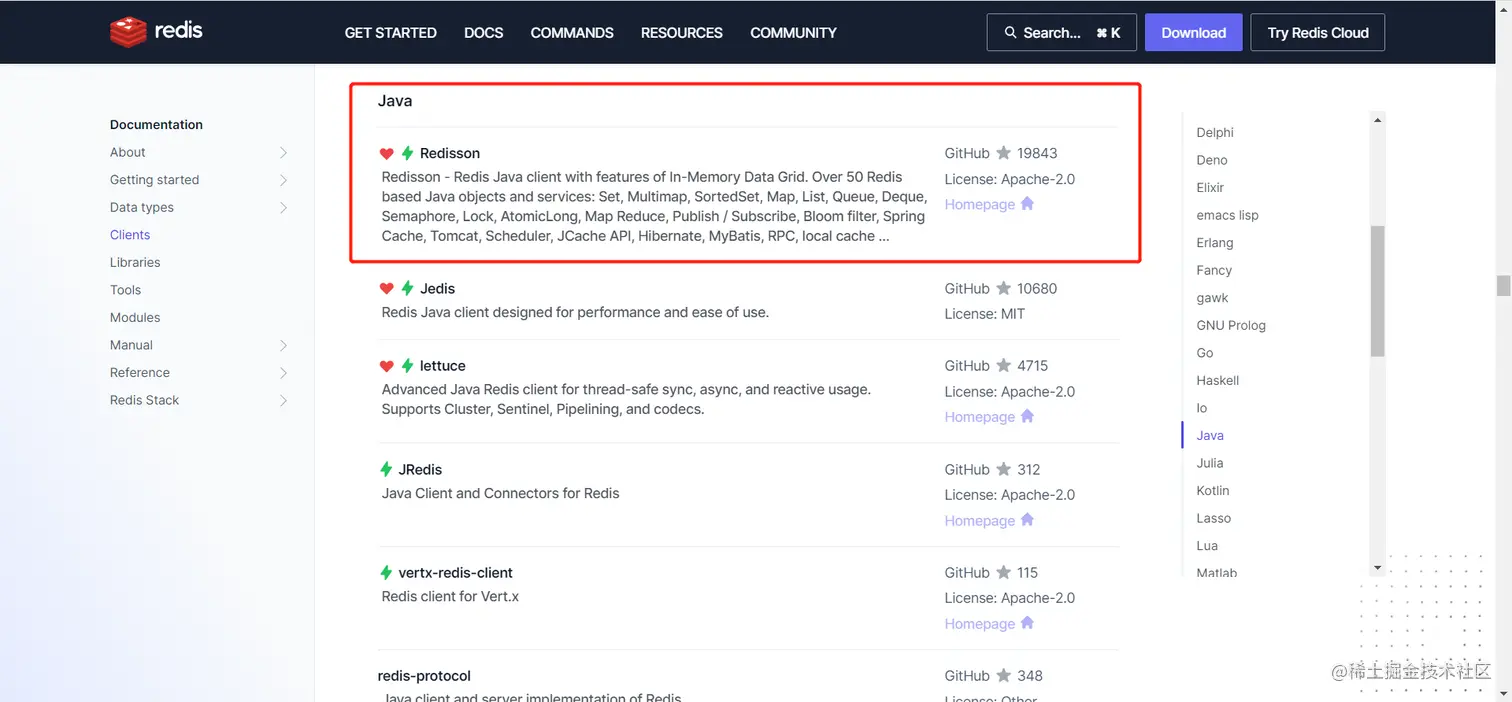This screenshot has width=1512, height=702.
Task: Click the Try Redis Cloud button
Action: point(1318,32)
